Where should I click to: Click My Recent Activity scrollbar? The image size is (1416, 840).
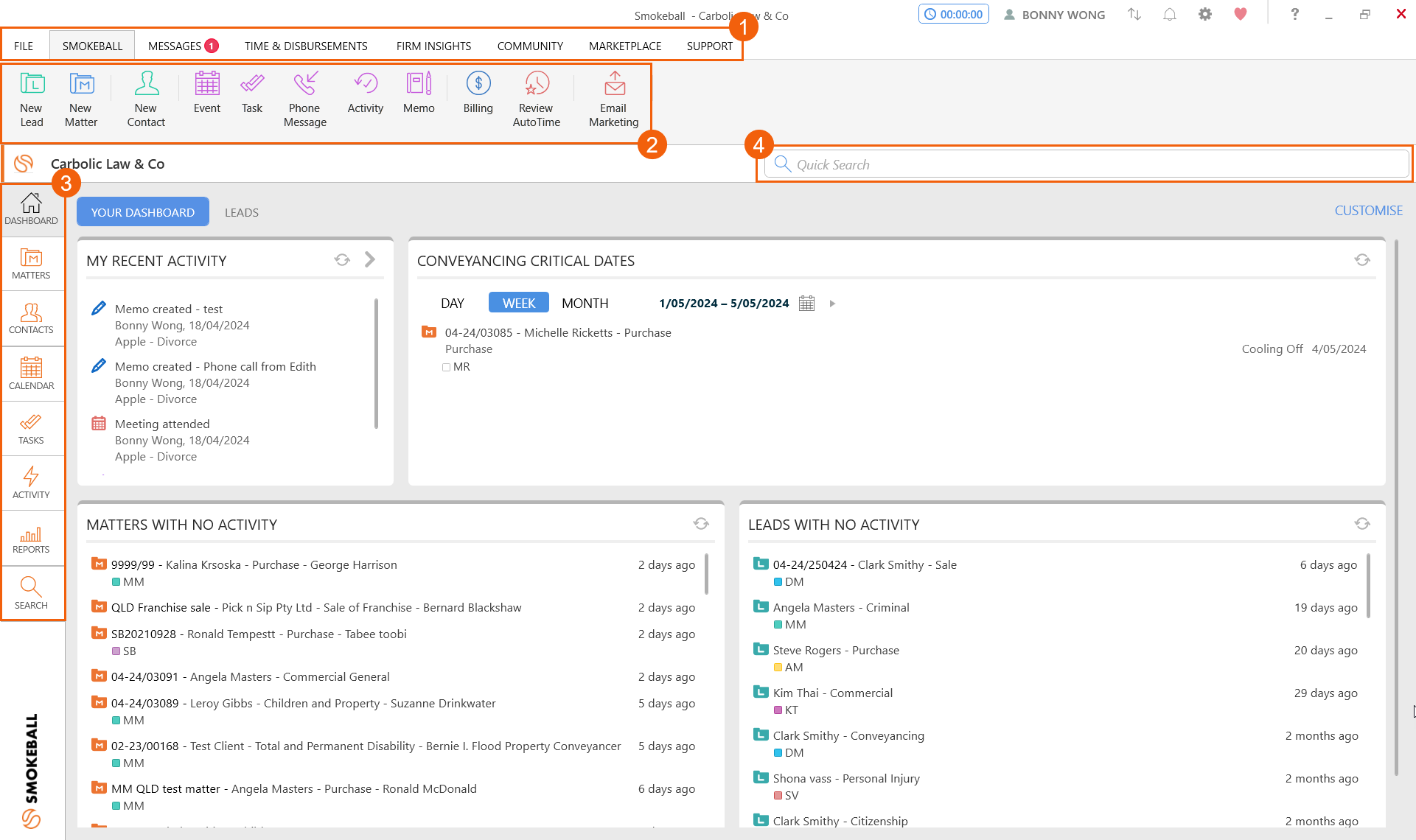(376, 363)
